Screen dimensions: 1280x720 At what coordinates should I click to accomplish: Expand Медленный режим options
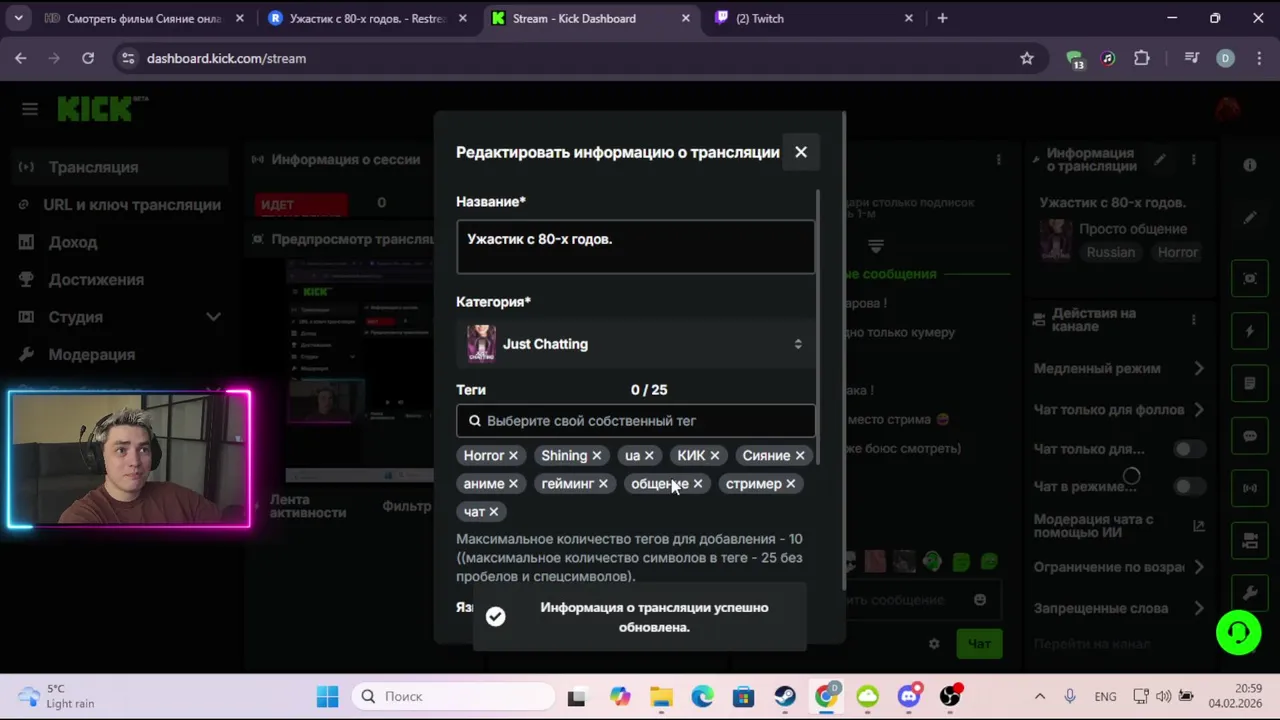coord(1199,368)
